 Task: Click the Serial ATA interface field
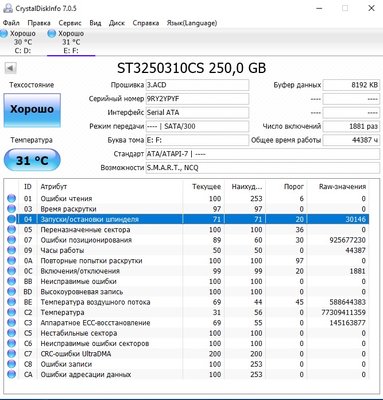click(197, 113)
